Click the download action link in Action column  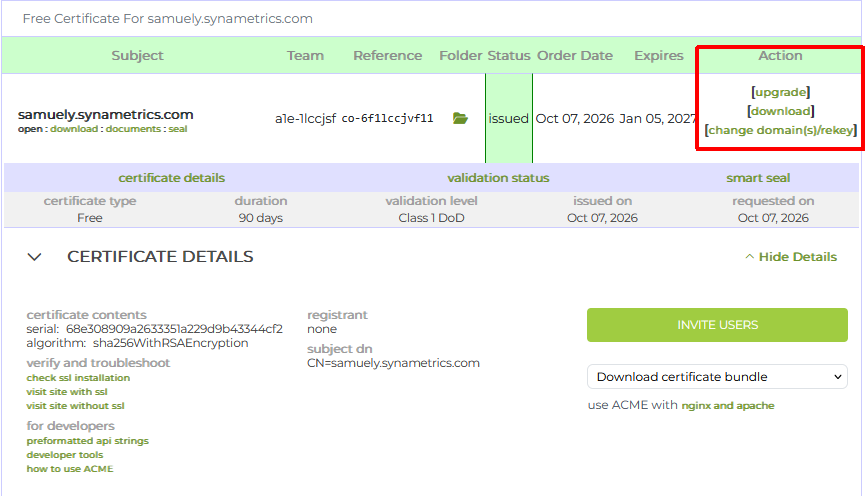(x=781, y=111)
